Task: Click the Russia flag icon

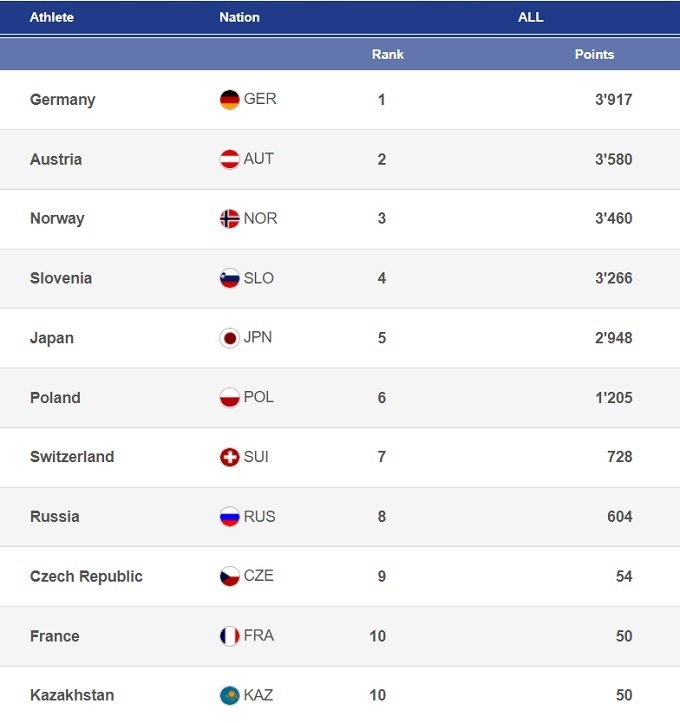Action: point(230,517)
